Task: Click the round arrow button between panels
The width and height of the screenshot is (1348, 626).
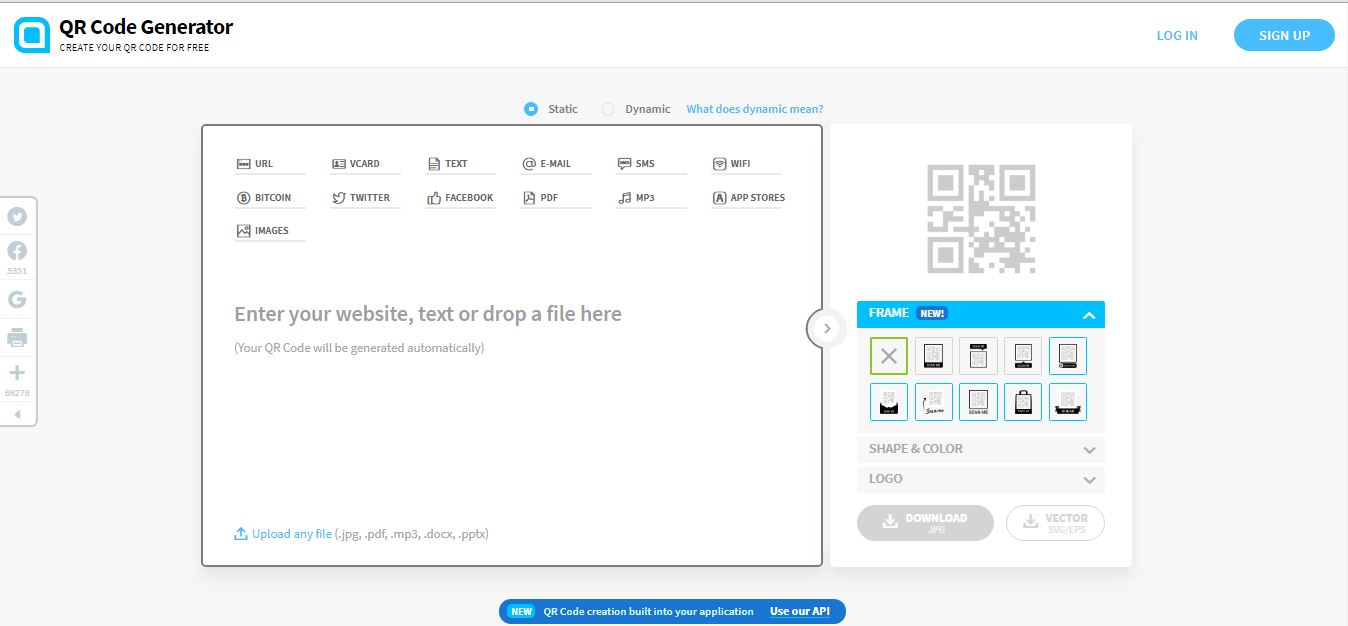Action: pyautogui.click(x=827, y=328)
